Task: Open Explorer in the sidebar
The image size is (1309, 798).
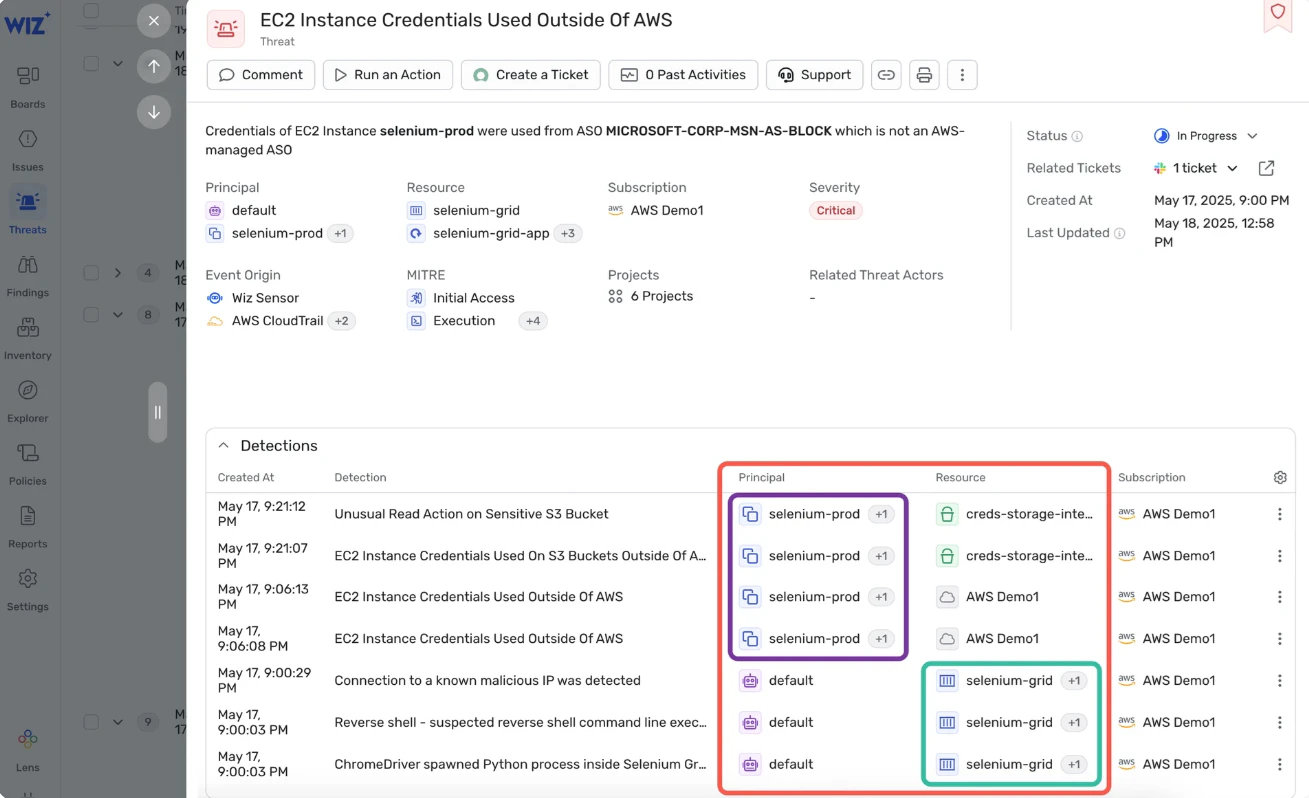Action: click(x=28, y=401)
